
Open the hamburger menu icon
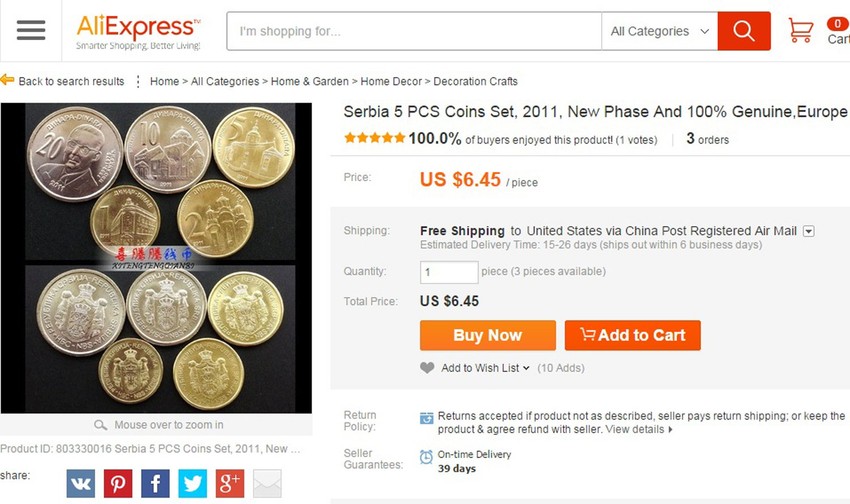tap(31, 30)
